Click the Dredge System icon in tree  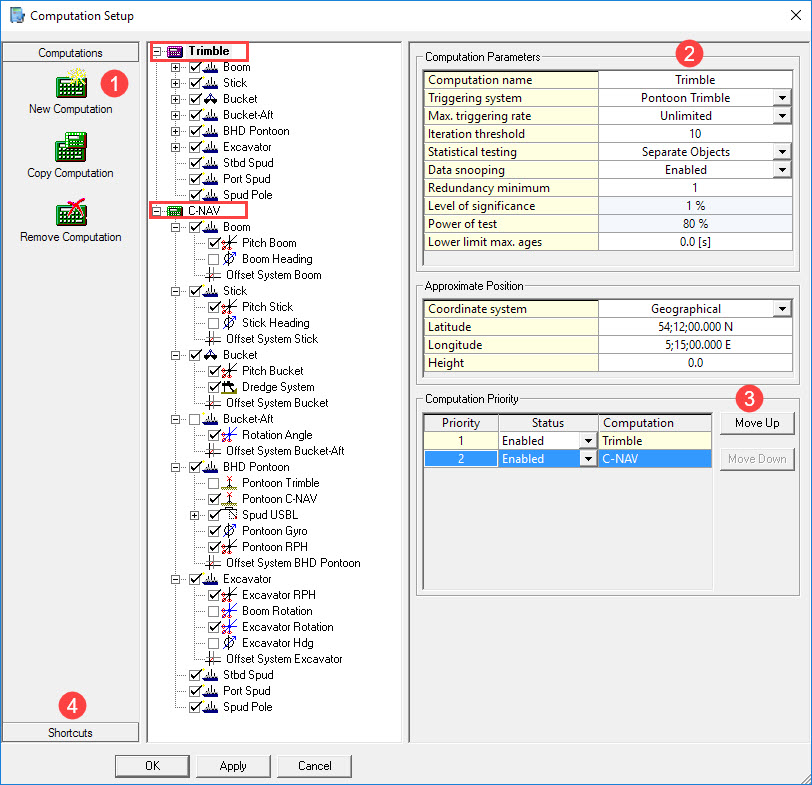tap(229, 387)
